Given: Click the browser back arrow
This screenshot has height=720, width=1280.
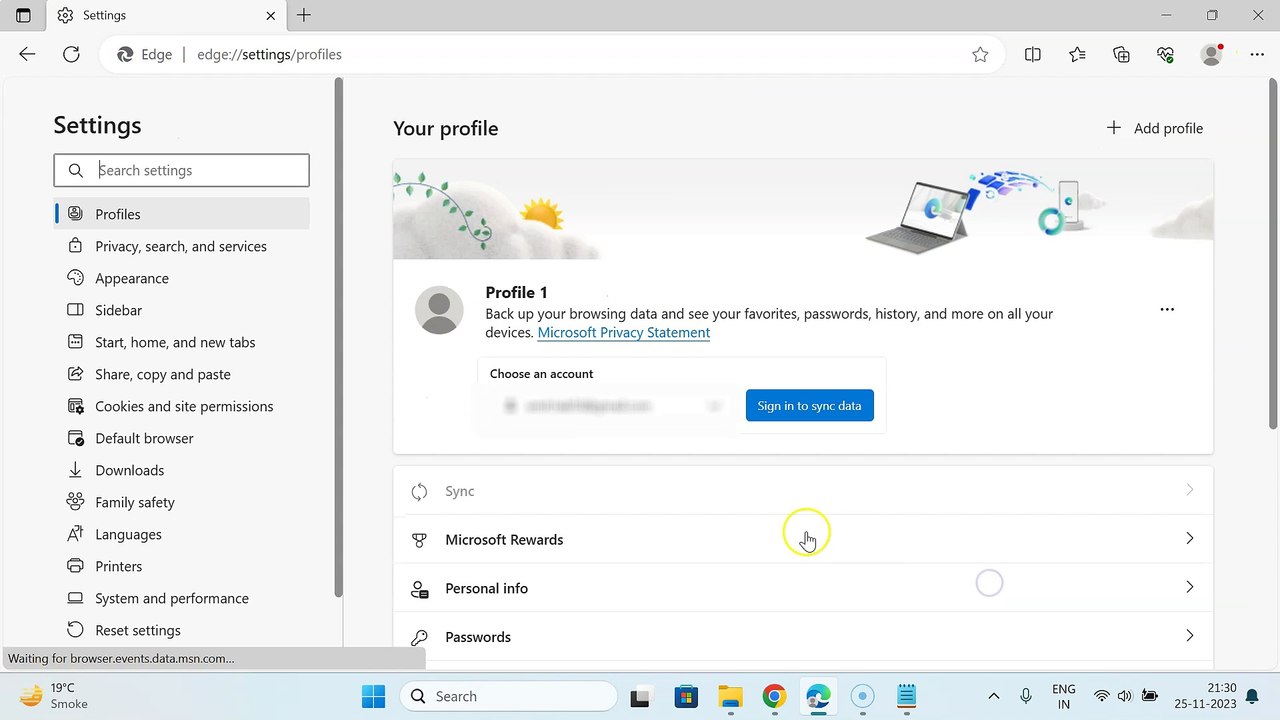Looking at the screenshot, I should [27, 54].
